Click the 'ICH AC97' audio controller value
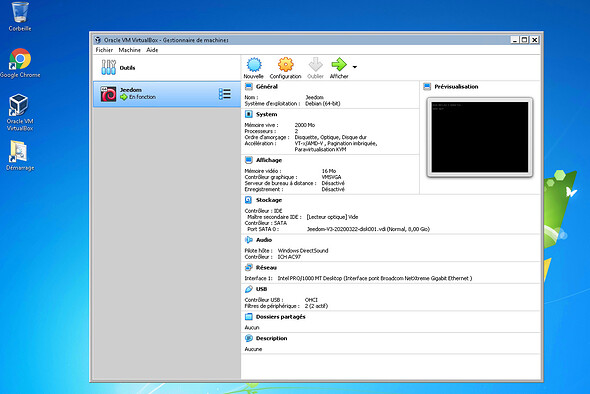The image size is (590, 394). [289, 257]
